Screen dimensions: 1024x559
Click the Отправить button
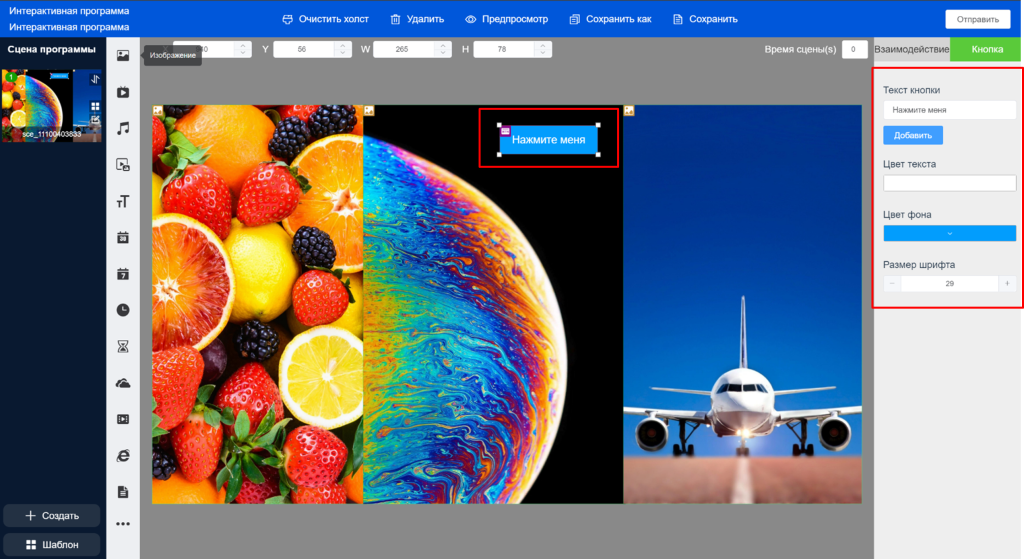pyautogui.click(x=977, y=19)
